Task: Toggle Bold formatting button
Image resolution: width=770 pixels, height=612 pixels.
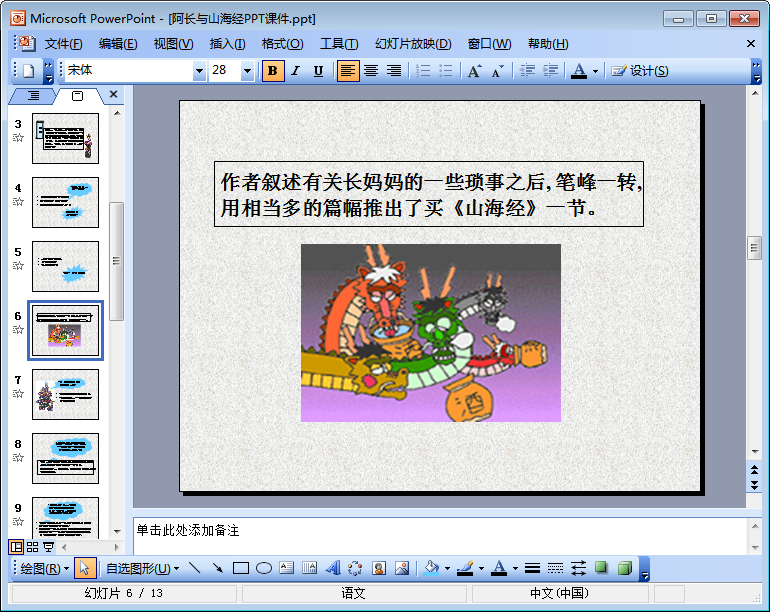Action: point(273,71)
